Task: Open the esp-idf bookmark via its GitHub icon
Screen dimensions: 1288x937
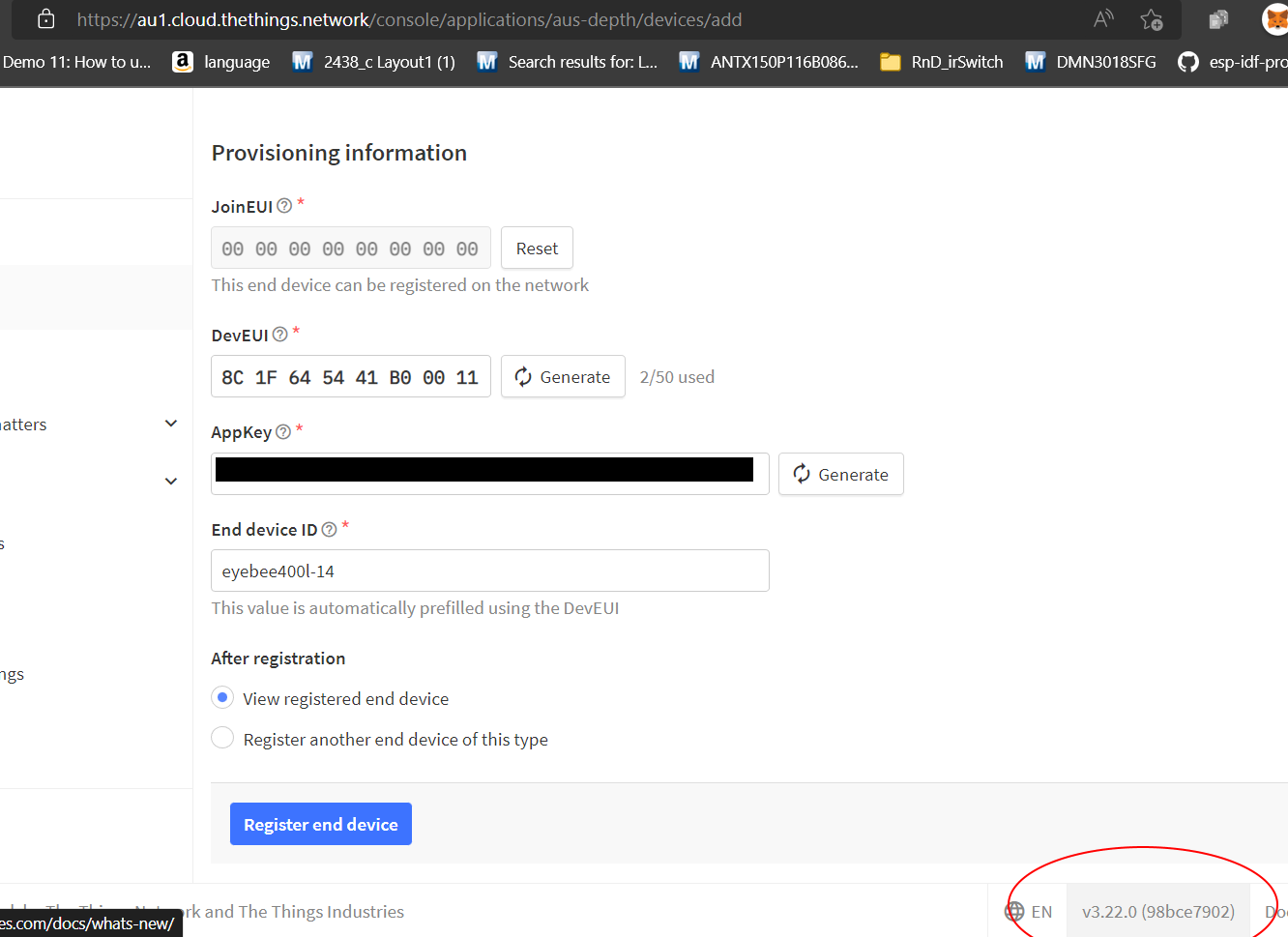Action: point(1188,61)
